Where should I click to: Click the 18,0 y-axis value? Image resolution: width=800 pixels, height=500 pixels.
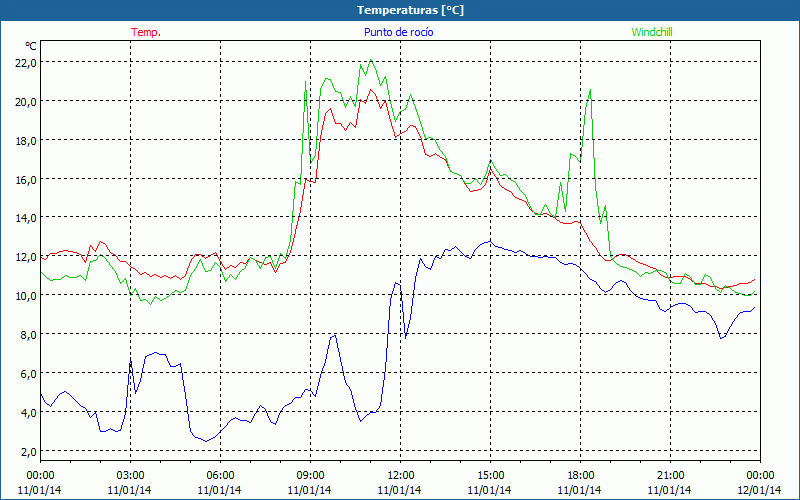(x=26, y=141)
